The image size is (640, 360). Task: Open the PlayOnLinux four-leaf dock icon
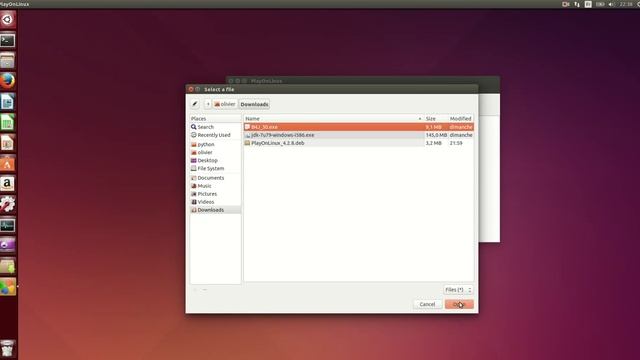click(8, 287)
